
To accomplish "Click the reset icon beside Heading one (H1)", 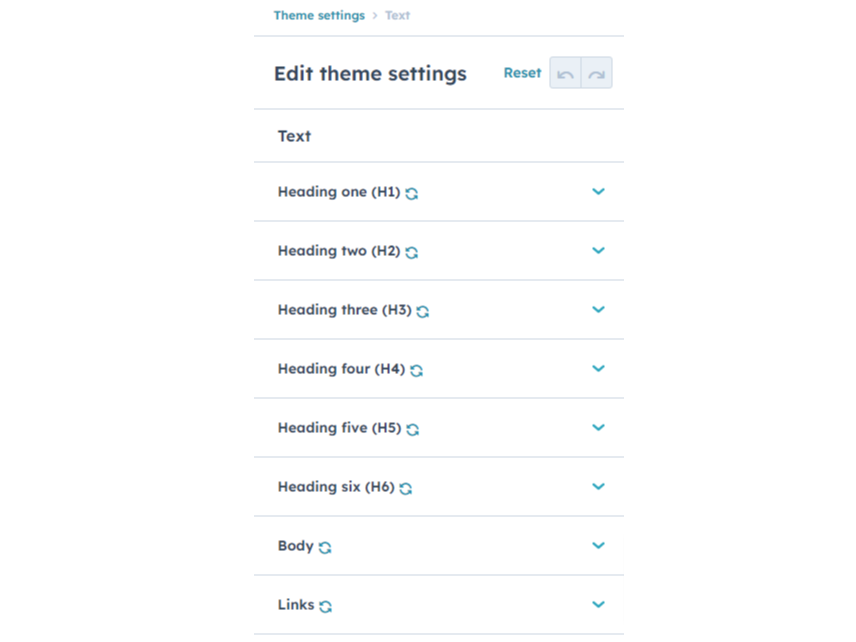I will click(x=412, y=192).
